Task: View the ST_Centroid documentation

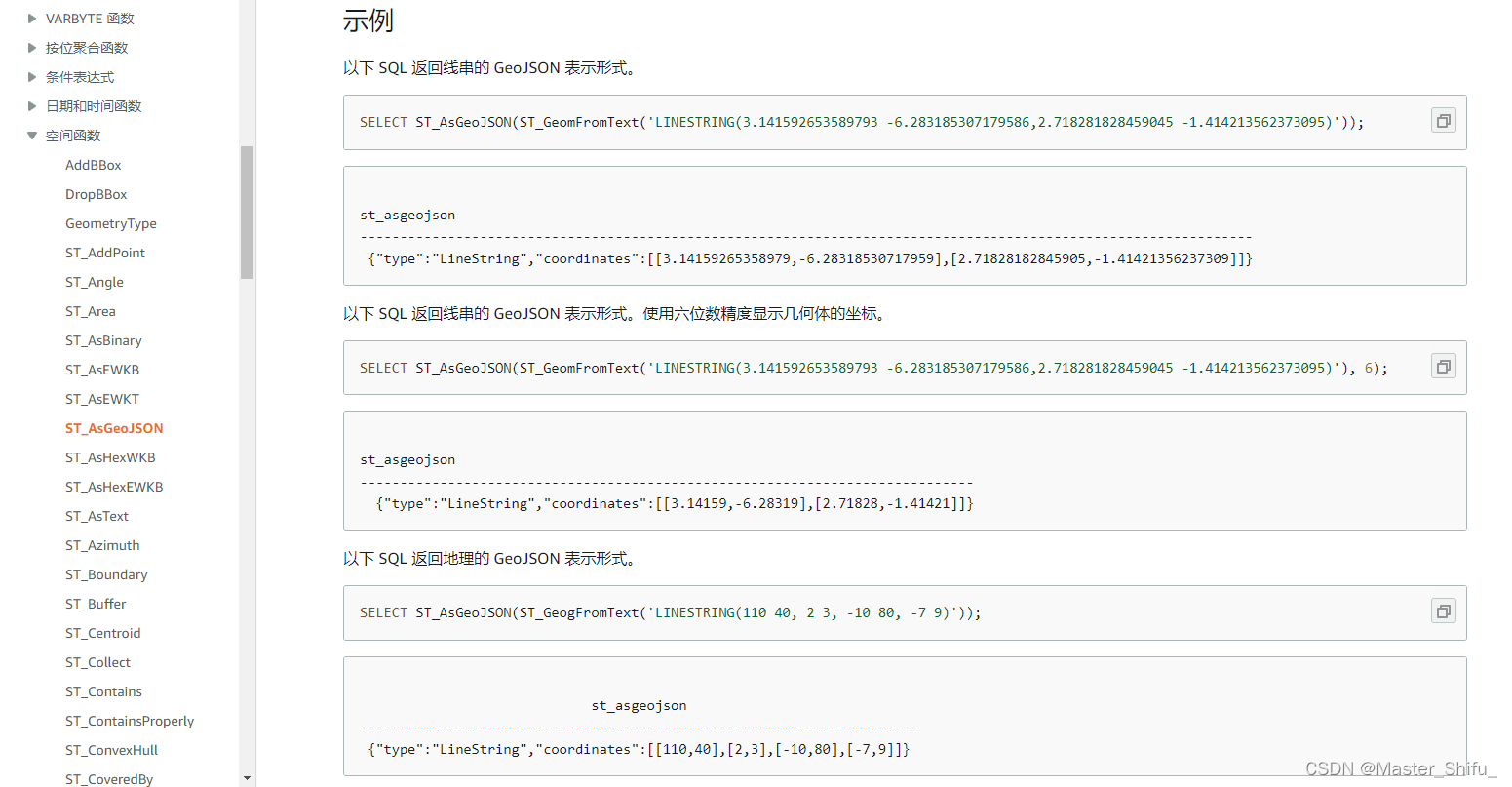Action: point(103,633)
